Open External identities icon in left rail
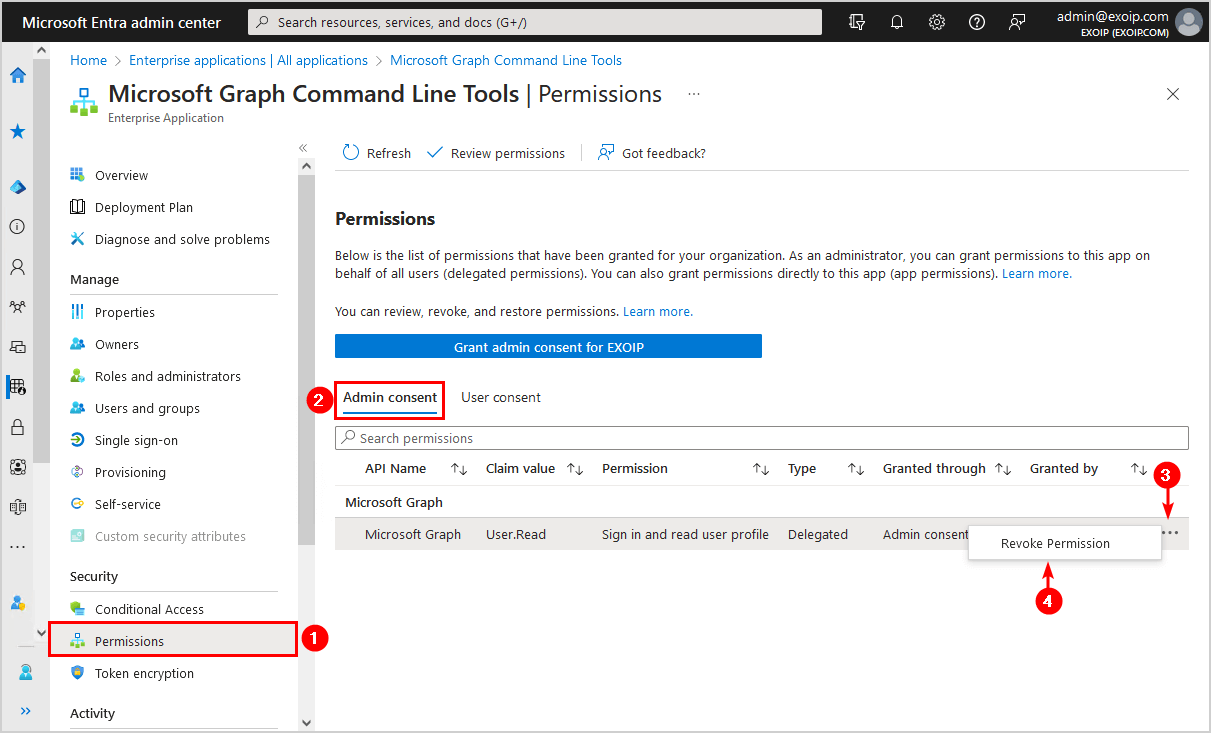The width and height of the screenshot is (1211, 733). point(17,507)
